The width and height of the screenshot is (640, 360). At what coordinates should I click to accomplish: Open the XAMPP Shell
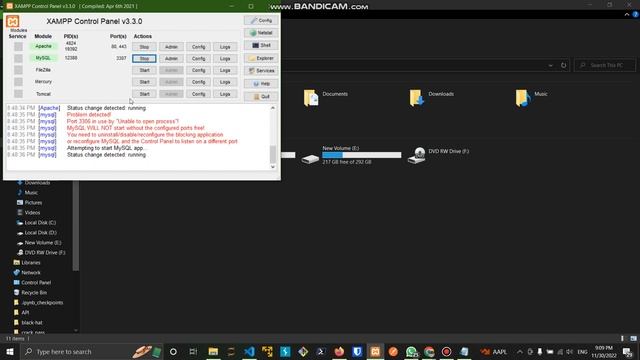(261, 45)
